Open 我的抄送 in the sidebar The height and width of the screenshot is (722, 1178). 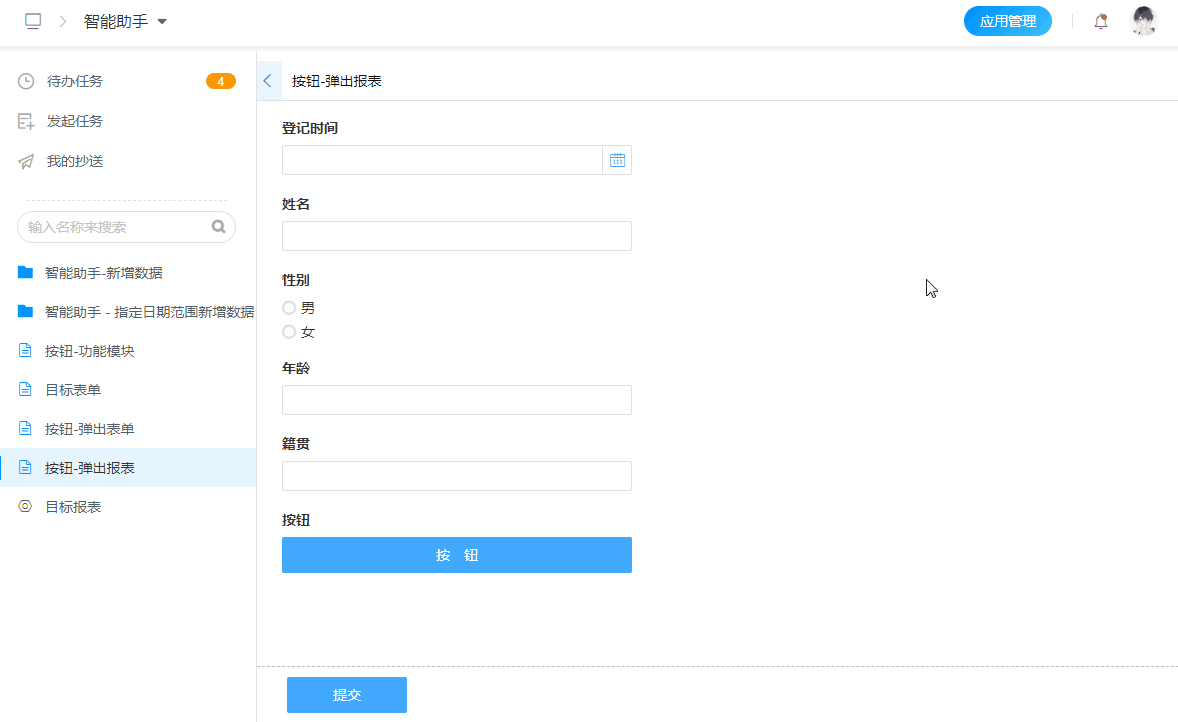[75, 161]
